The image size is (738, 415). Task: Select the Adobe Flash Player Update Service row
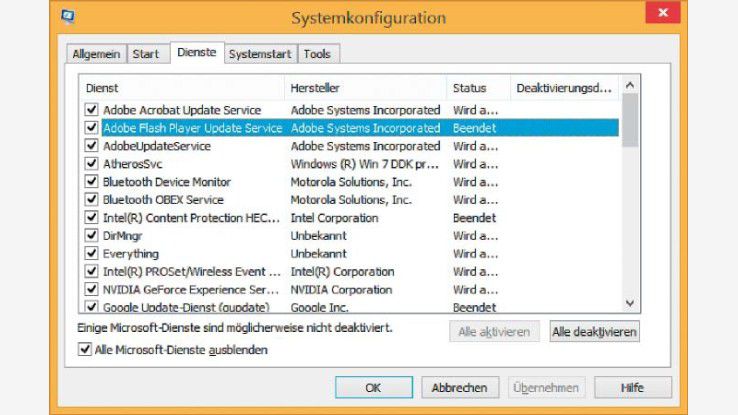pyautogui.click(x=193, y=128)
